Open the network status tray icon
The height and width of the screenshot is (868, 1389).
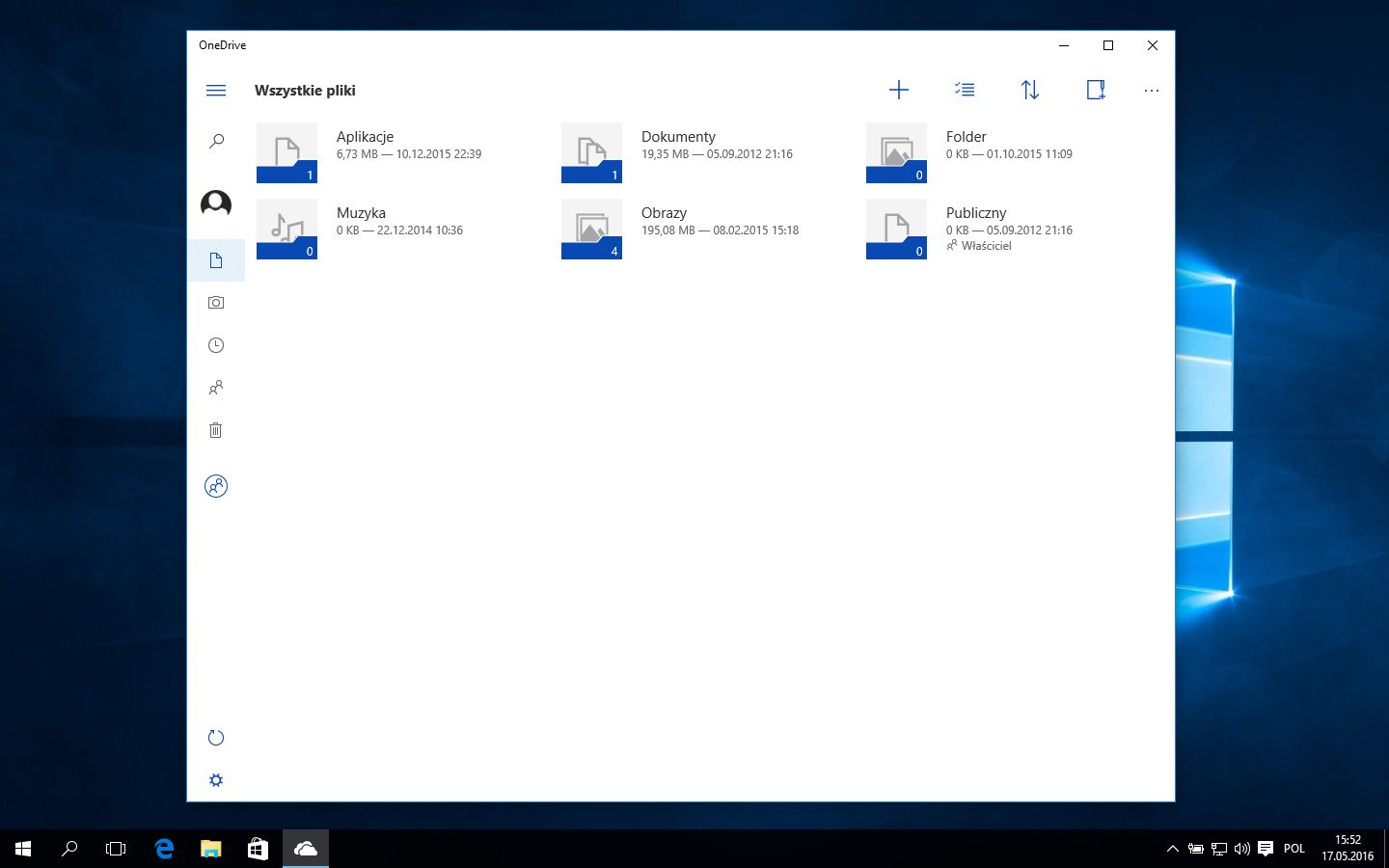[1219, 849]
